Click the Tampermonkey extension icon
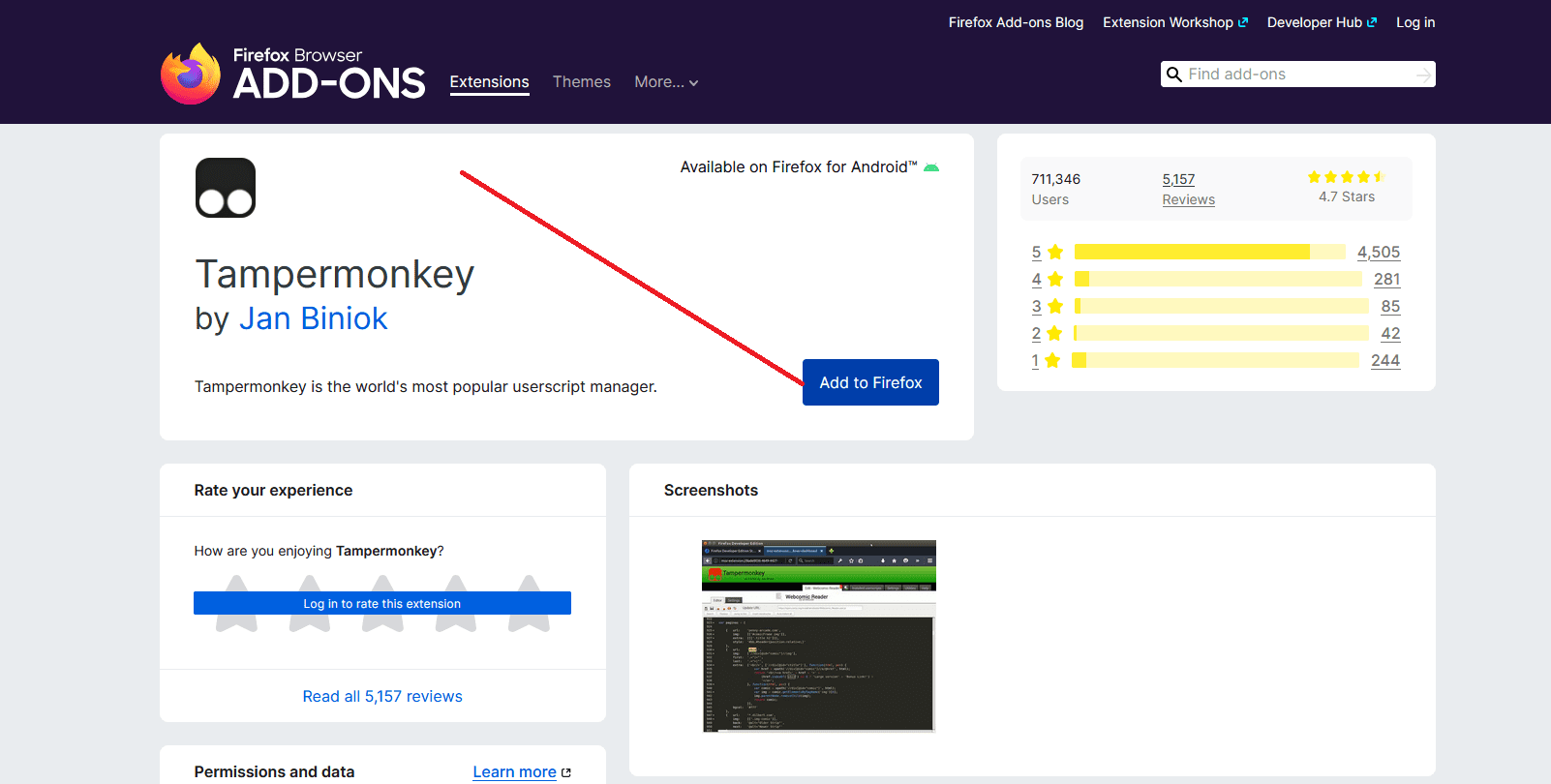Image resolution: width=1551 pixels, height=784 pixels. point(226,188)
